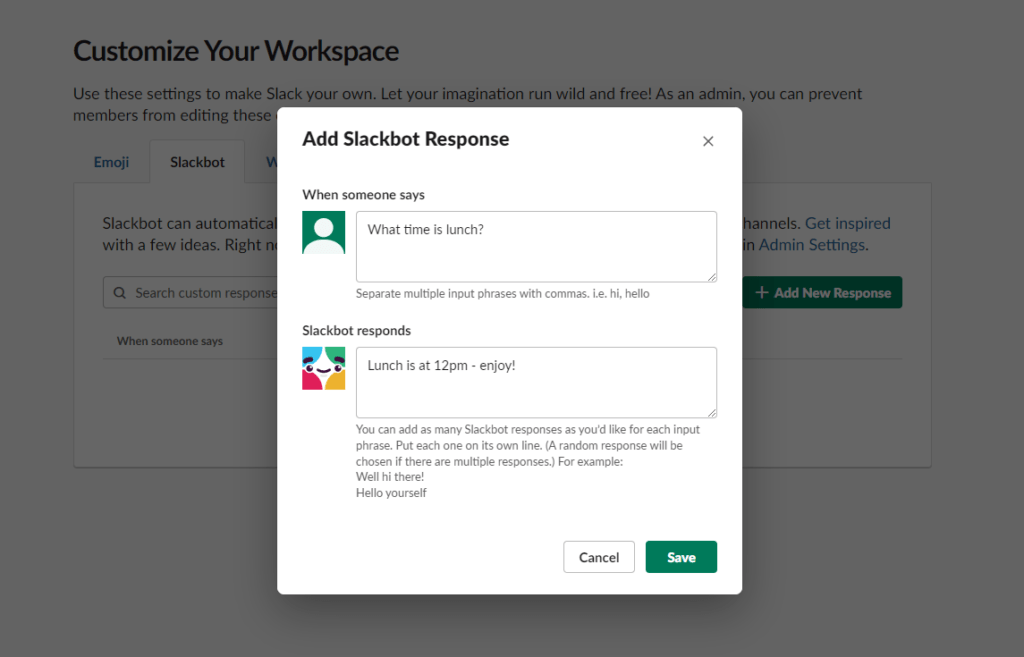The width and height of the screenshot is (1024, 657).
Task: Click the Add Slackbot Response dialog title
Action: click(405, 139)
